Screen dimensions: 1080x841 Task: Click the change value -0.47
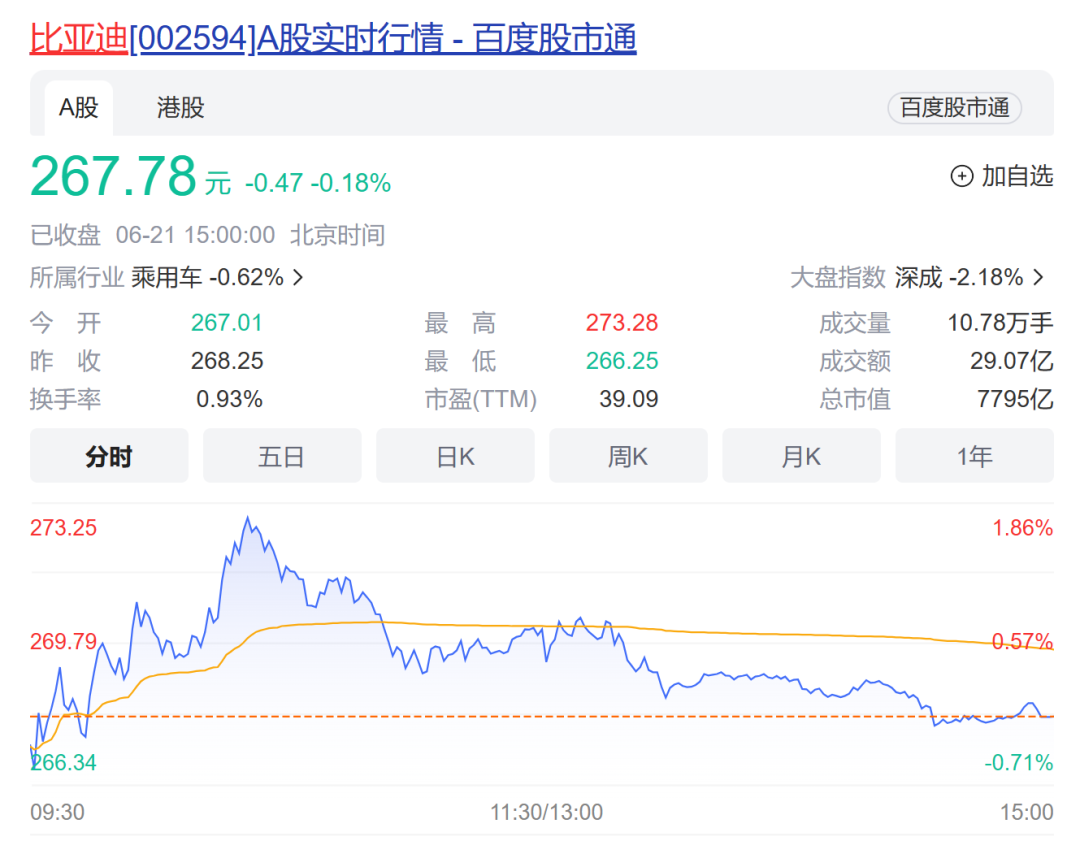tap(274, 183)
